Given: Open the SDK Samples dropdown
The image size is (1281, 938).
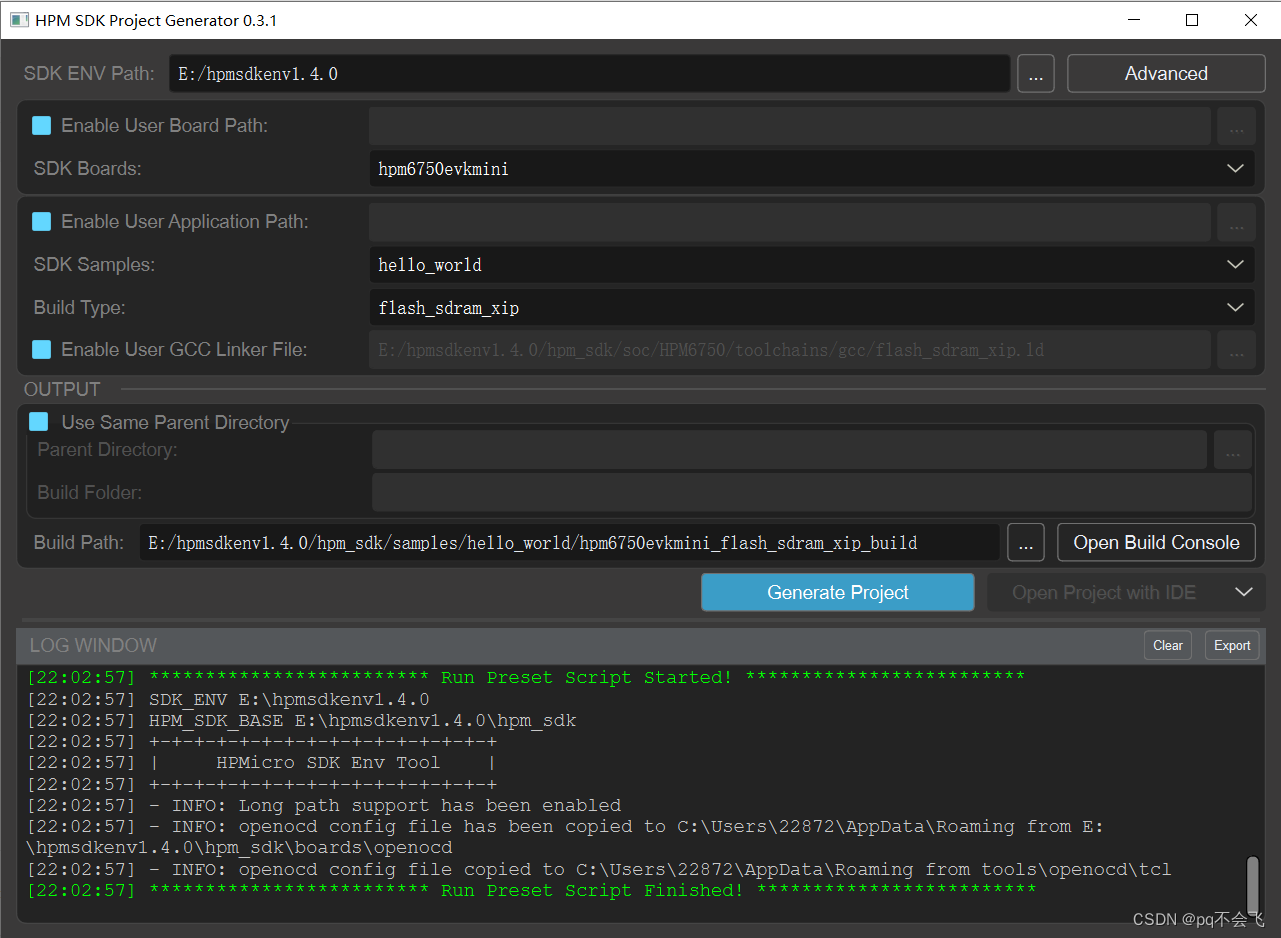Looking at the screenshot, I should 811,265.
